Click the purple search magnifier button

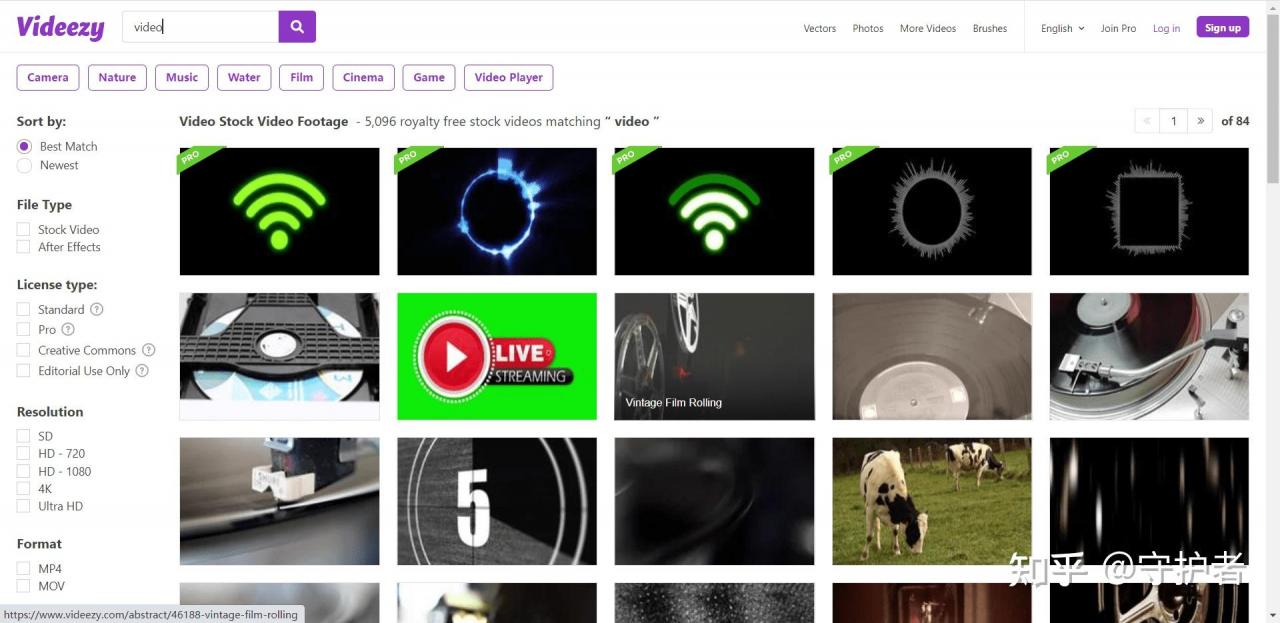pyautogui.click(x=297, y=27)
